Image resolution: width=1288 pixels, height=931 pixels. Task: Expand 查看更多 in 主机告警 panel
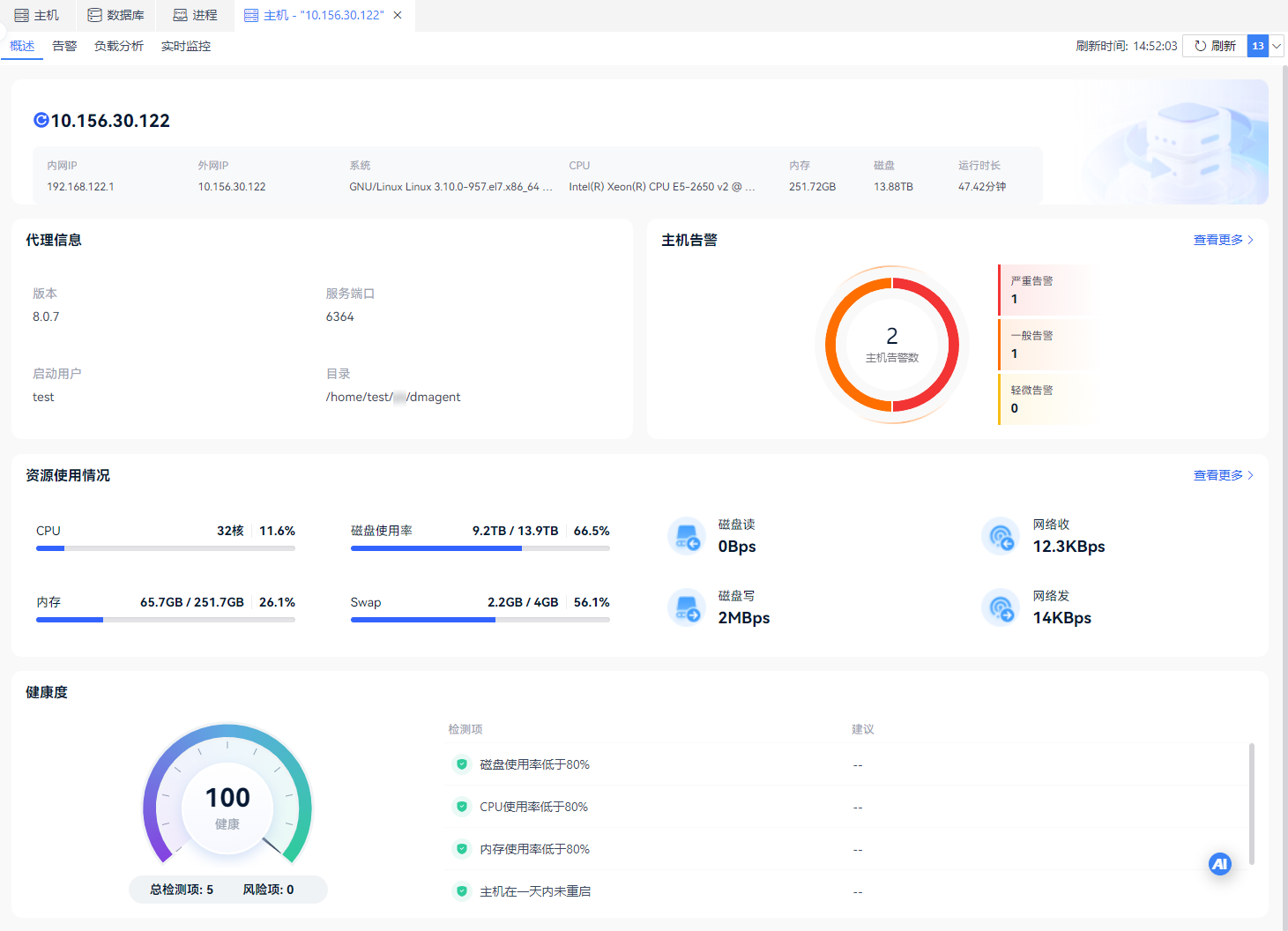(x=1224, y=240)
